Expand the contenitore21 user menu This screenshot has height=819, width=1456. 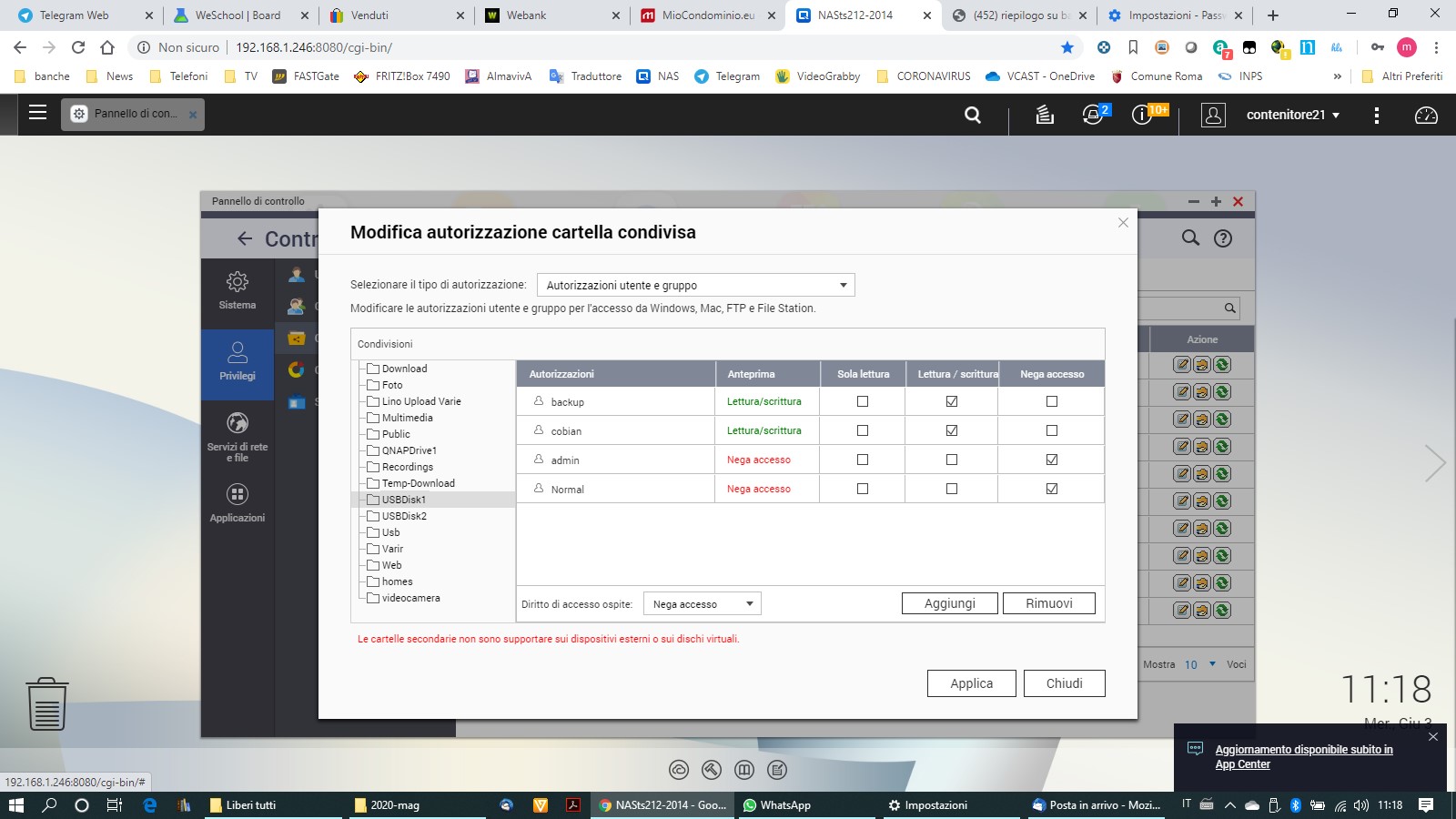coord(1292,115)
